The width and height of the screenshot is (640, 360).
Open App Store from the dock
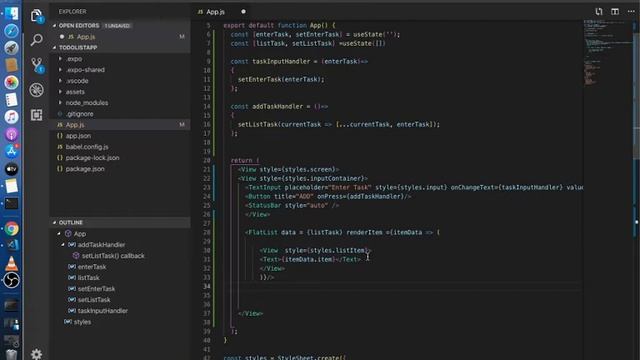point(11,151)
